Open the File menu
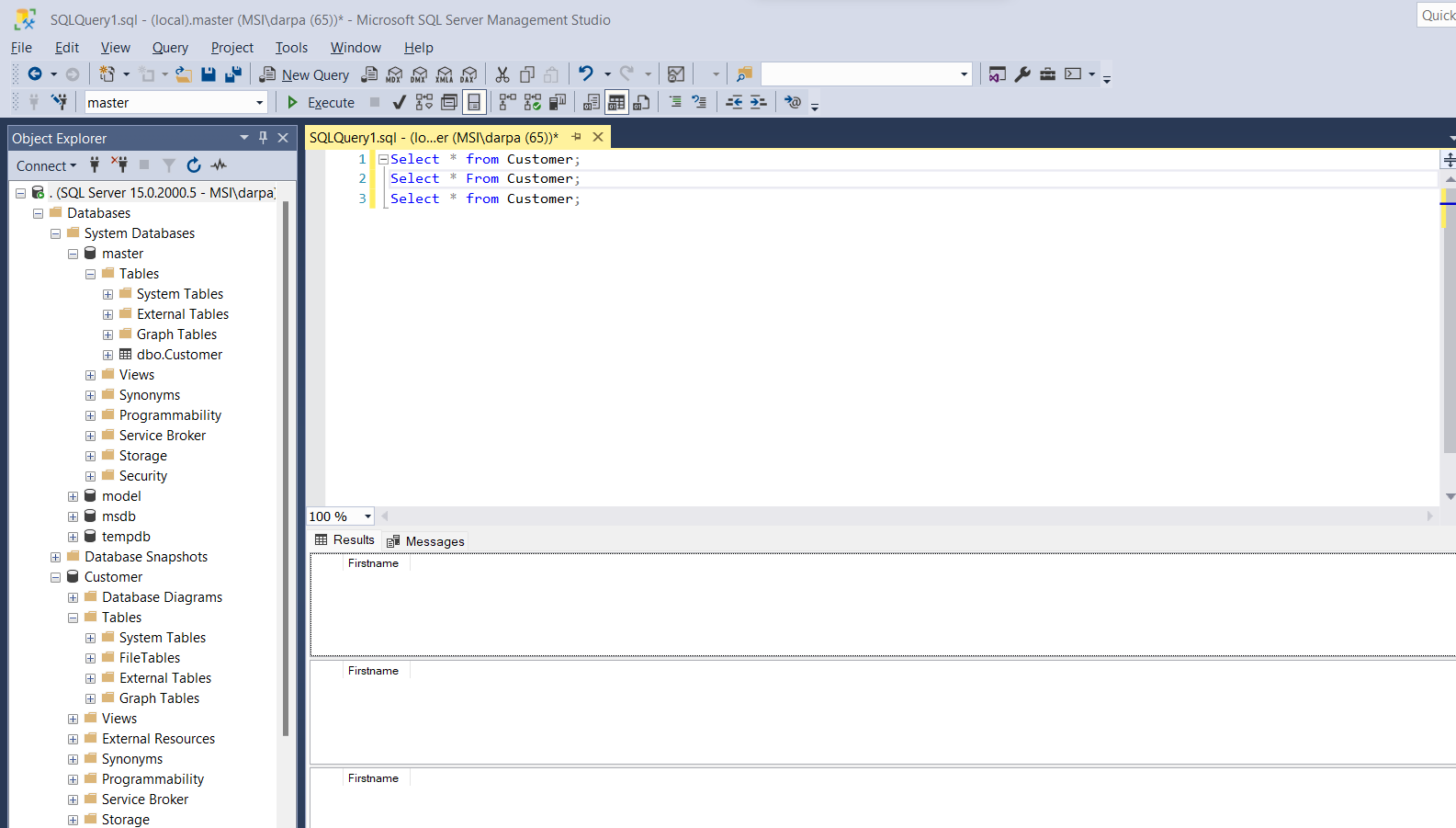1456x828 pixels. coord(21,48)
